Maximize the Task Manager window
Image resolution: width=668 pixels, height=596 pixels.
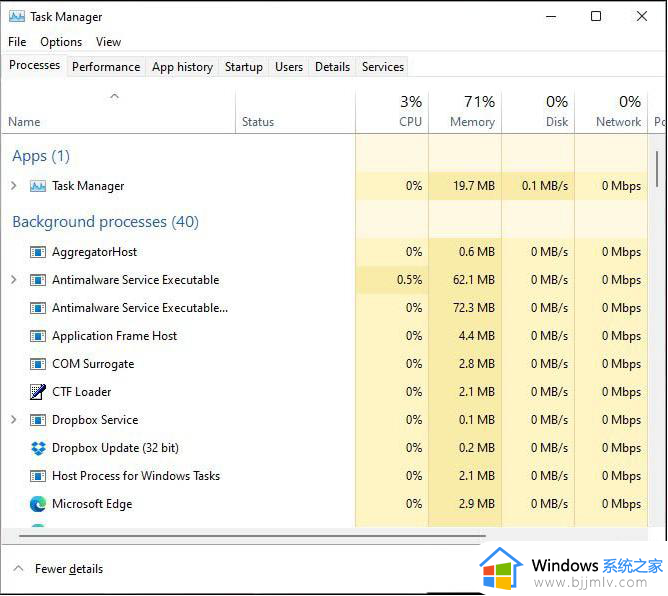tap(596, 16)
